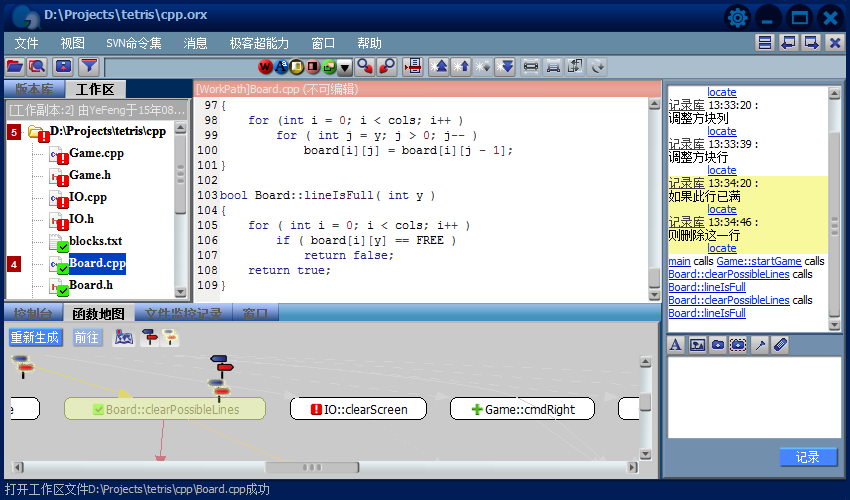
Task: Select blocks.txt in the file tree
Action: point(95,241)
